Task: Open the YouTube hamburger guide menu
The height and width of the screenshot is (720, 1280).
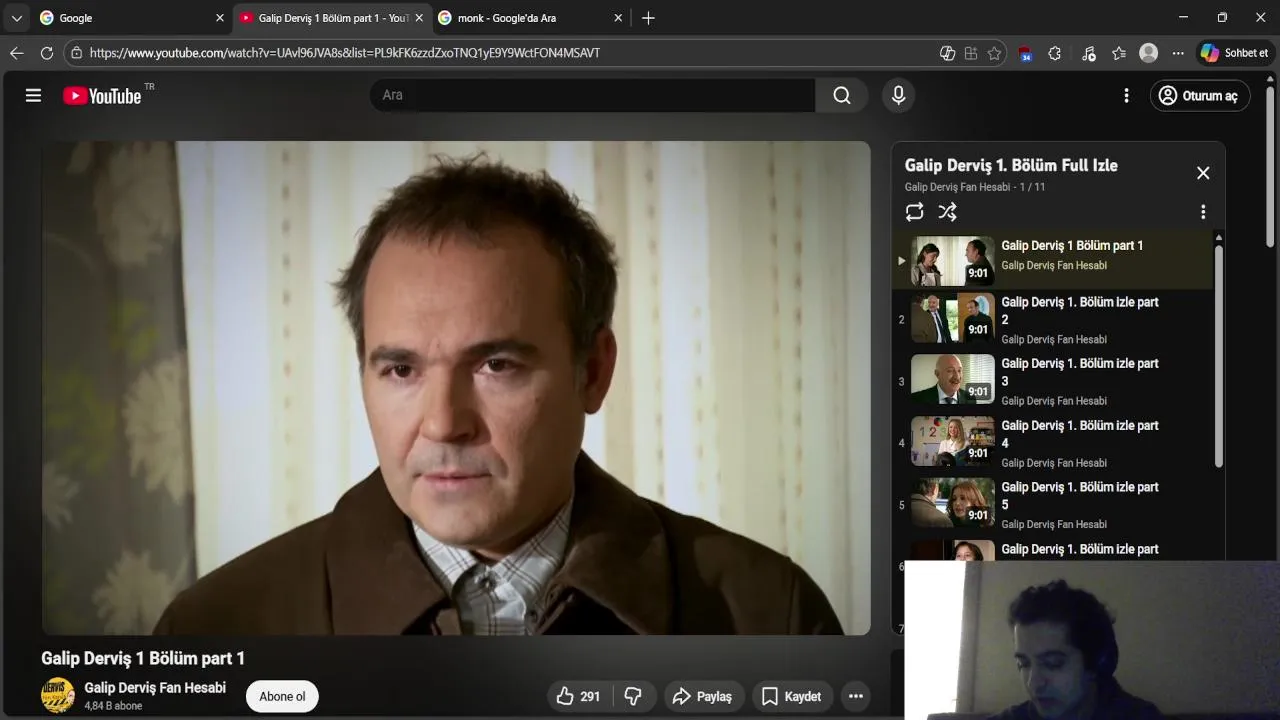Action: 33,95
